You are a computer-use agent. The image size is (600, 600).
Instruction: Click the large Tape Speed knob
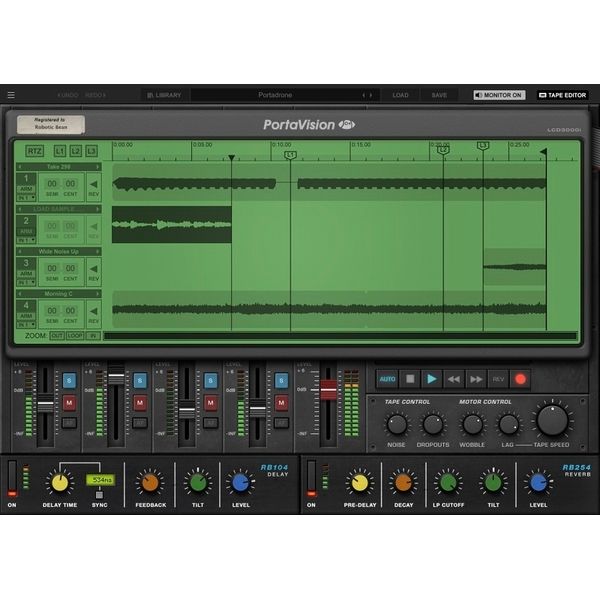(552, 420)
